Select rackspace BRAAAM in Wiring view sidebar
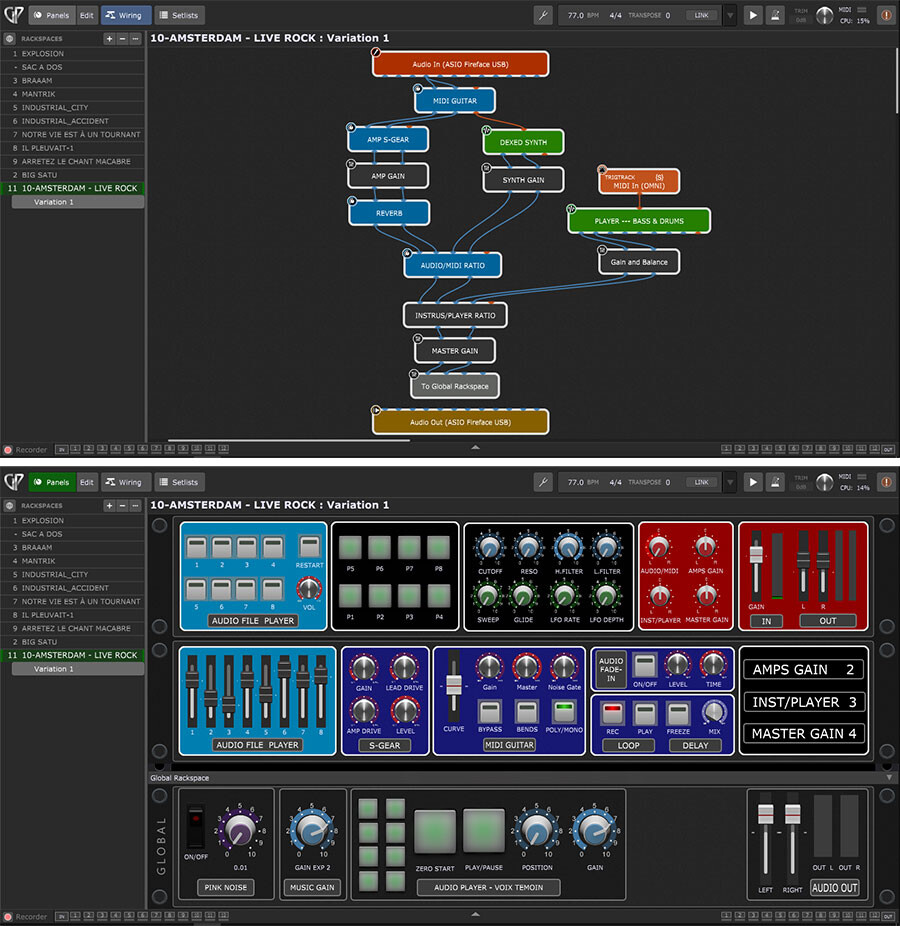The width and height of the screenshot is (900, 926). point(73,80)
